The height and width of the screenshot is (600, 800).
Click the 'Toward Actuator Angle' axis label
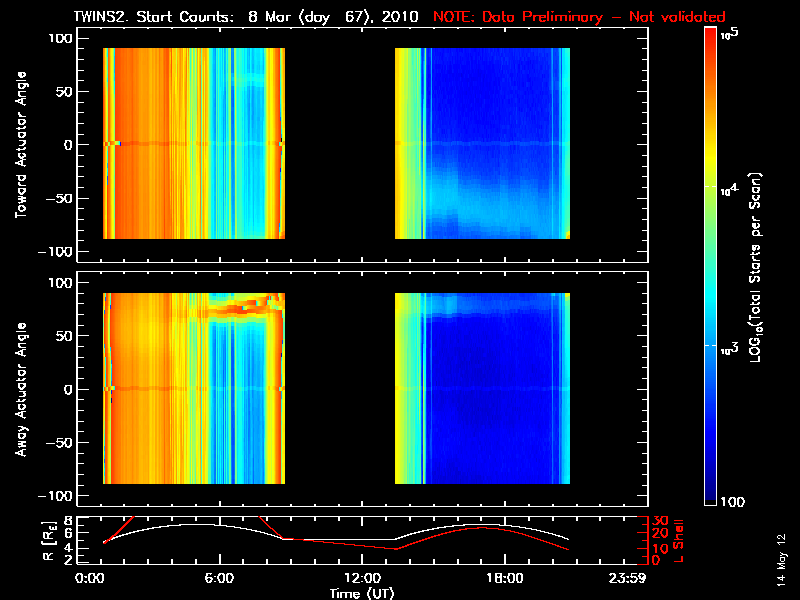point(21,144)
